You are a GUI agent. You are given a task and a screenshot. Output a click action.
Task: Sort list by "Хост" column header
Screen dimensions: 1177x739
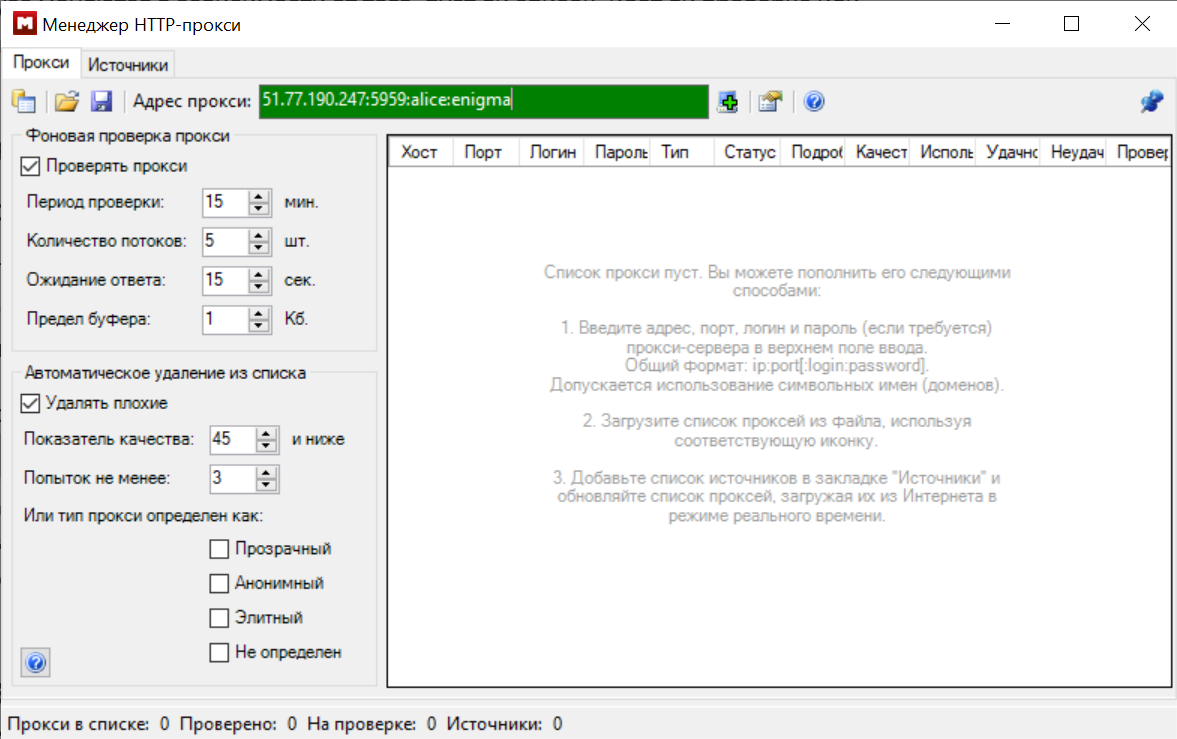click(x=419, y=152)
